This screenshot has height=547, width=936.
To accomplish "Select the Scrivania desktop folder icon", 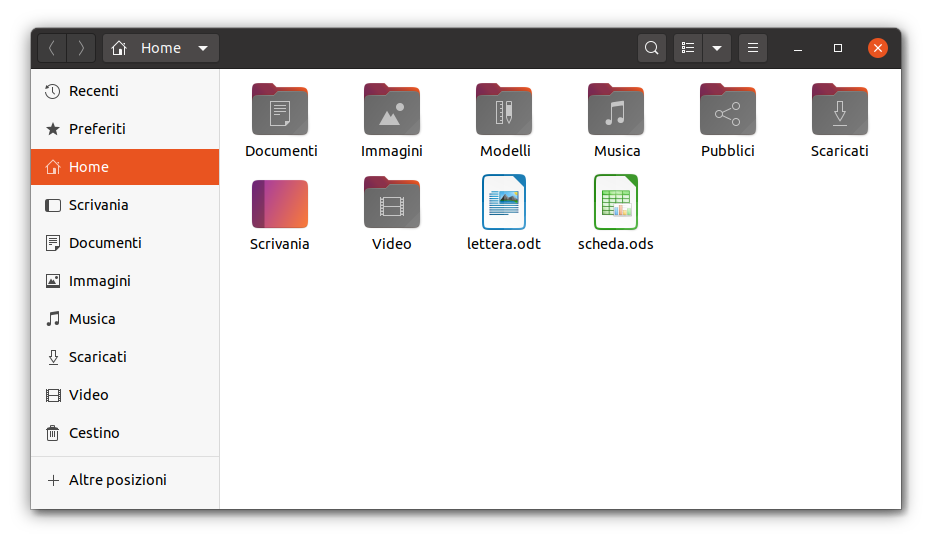I will pos(280,204).
